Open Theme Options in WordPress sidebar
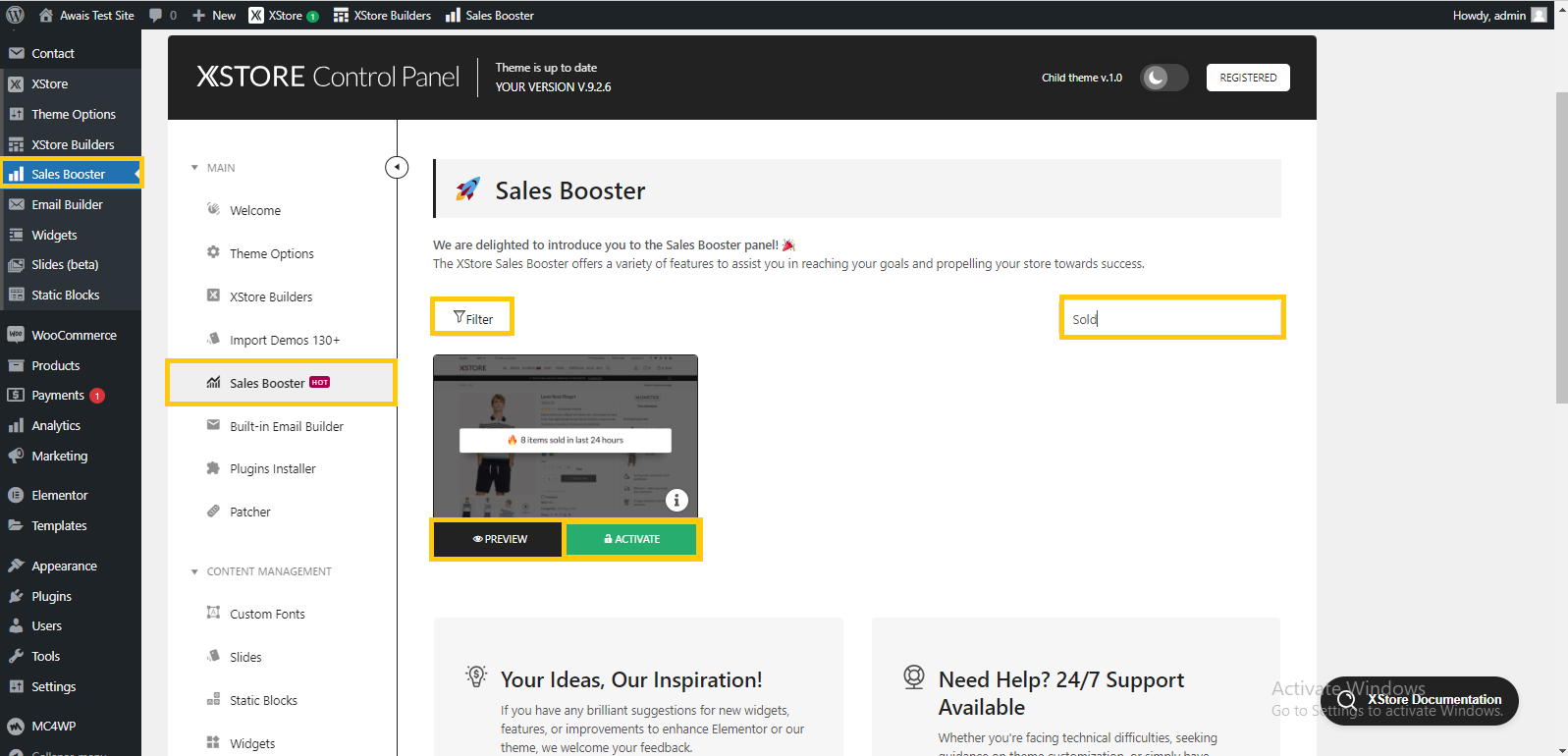The image size is (1568, 756). point(71,114)
